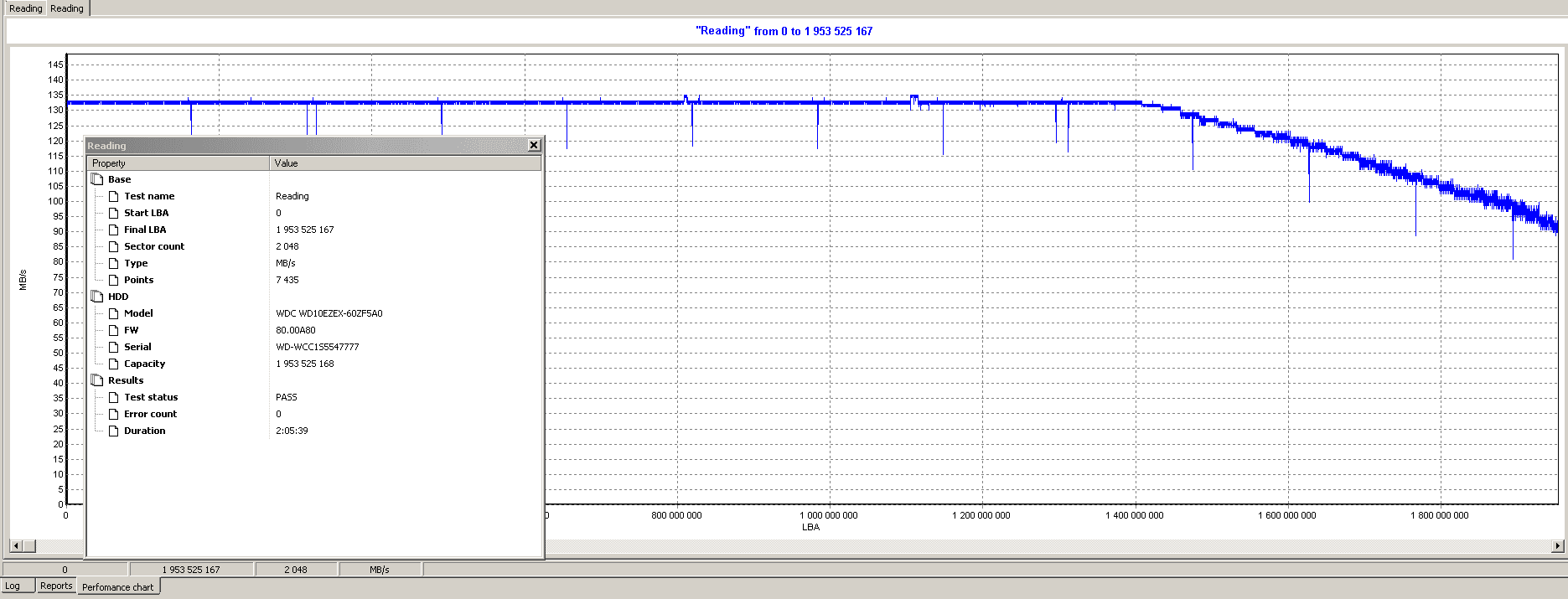Click the Error count property label

click(150, 414)
